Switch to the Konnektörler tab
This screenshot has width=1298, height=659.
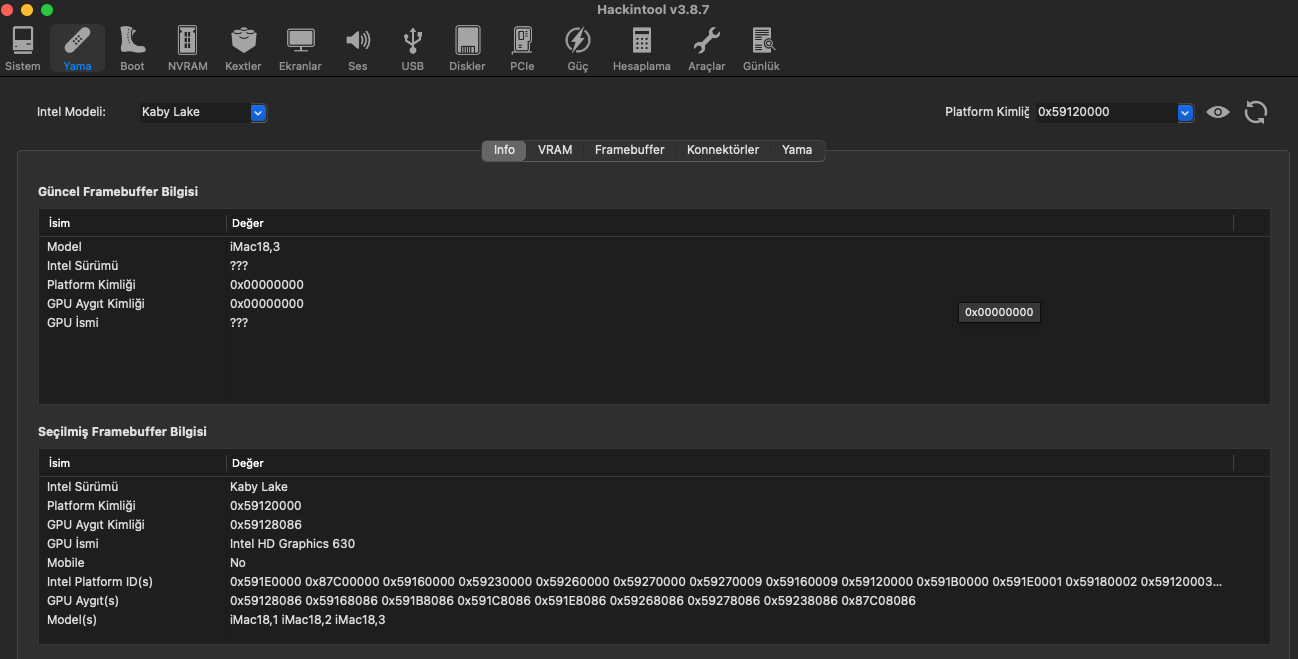tap(723, 150)
